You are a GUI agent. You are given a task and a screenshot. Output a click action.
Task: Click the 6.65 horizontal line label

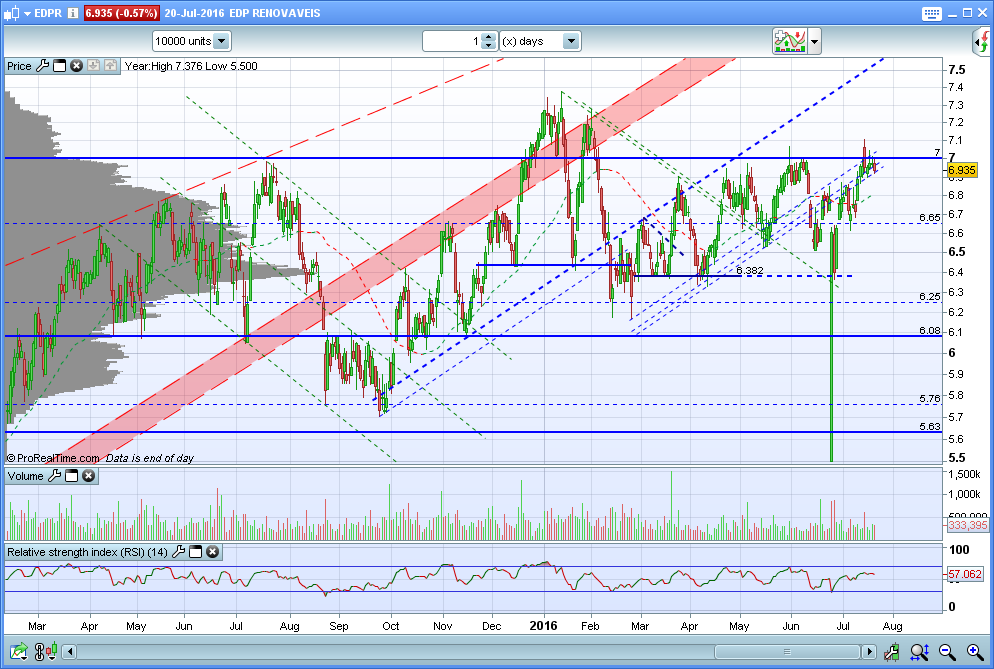pos(929,218)
